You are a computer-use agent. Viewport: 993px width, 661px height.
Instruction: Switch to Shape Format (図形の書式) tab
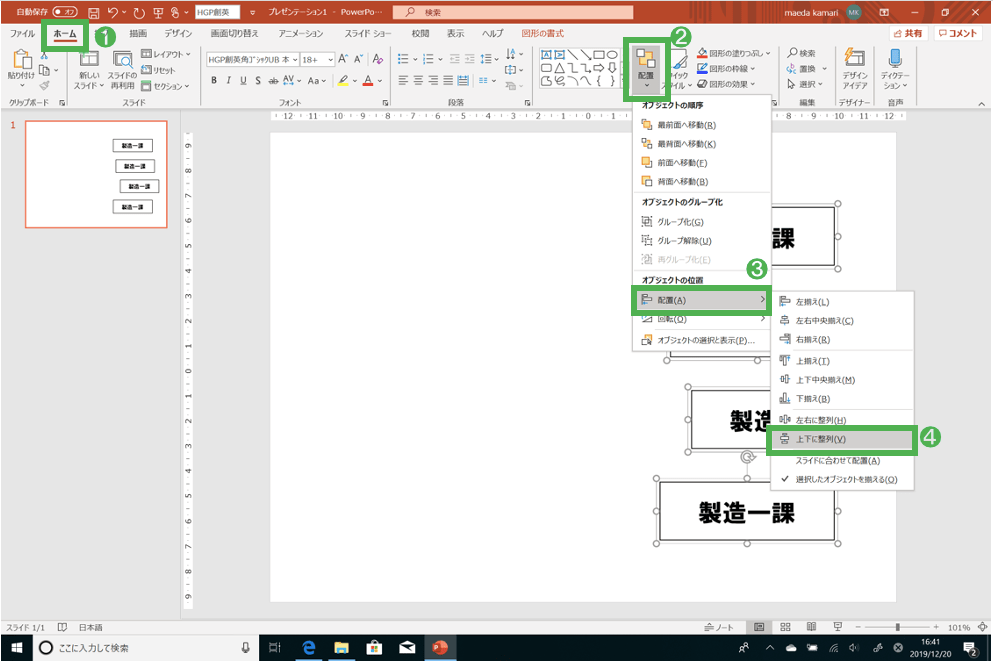pos(543,34)
